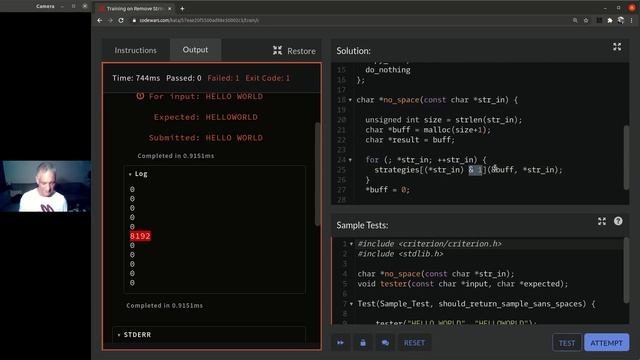The height and width of the screenshot is (360, 640).
Task: Click the RESET button
Action: 414,342
